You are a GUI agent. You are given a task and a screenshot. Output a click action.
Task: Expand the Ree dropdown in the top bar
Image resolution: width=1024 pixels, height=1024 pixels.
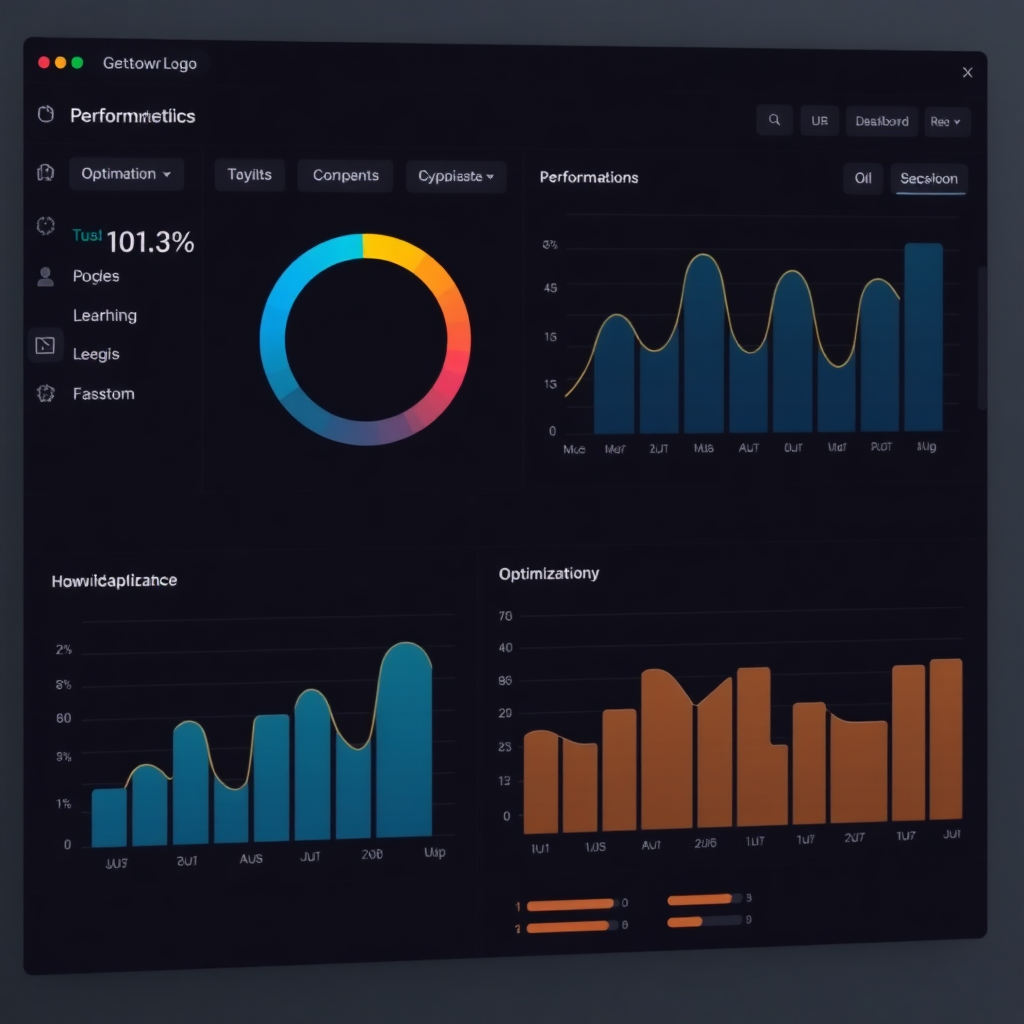coord(946,121)
